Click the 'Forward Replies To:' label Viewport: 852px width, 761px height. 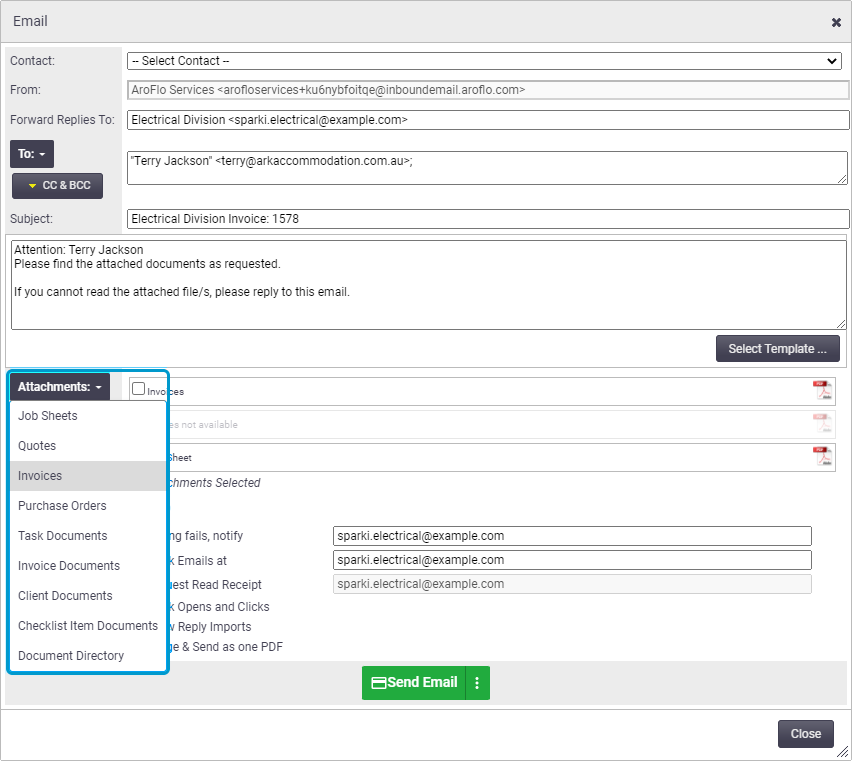point(62,120)
